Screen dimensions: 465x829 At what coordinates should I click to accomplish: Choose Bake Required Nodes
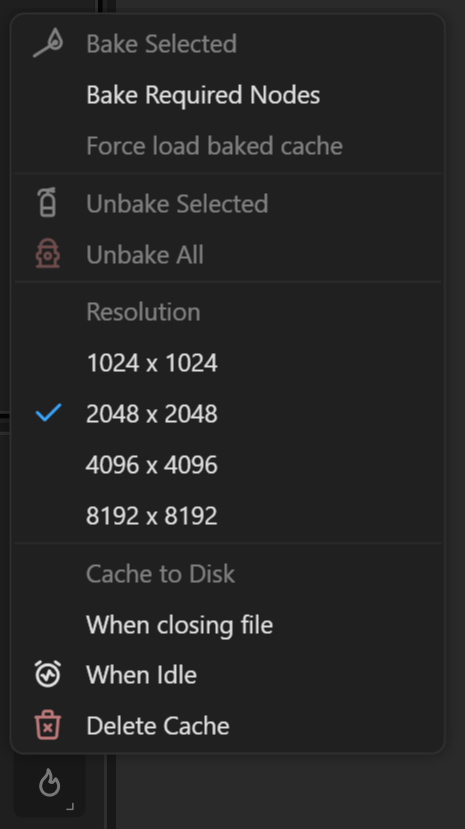pos(227,95)
